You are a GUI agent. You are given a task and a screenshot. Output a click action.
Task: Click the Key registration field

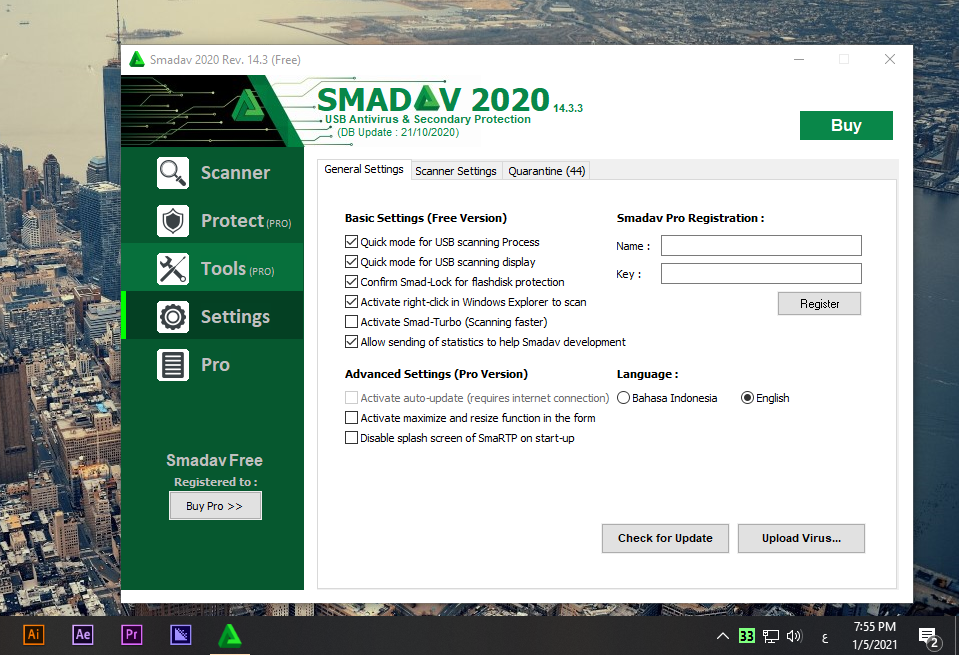761,273
